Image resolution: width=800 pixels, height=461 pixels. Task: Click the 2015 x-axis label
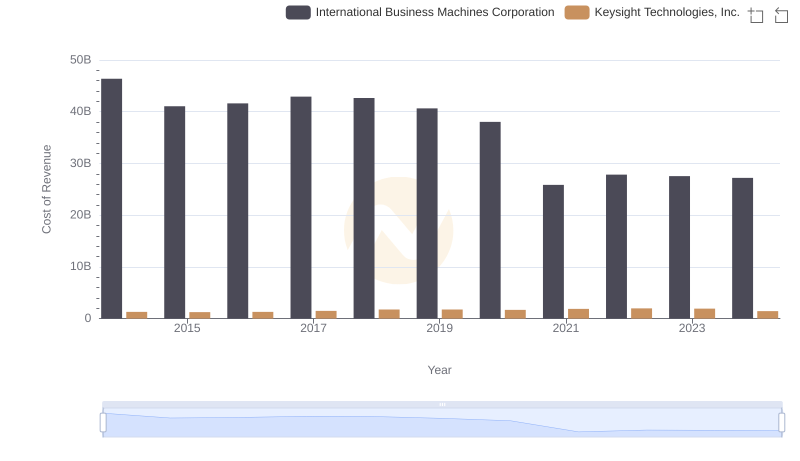[187, 328]
